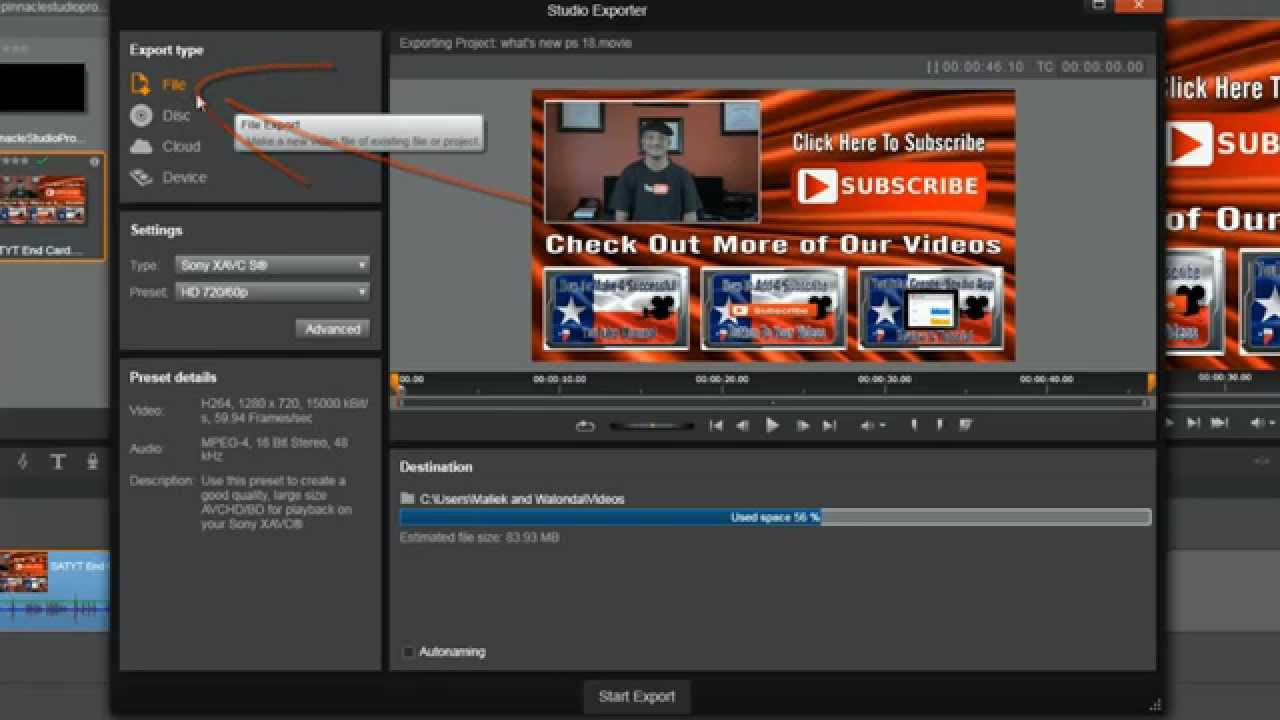The width and height of the screenshot is (1280, 720).
Task: Play the exporter preview
Action: (772, 425)
